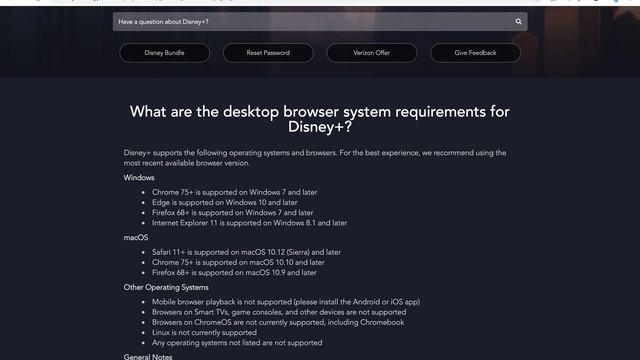Screen dimensions: 640x360
Task: Focus the Disney+ question search field
Action: point(320,22)
